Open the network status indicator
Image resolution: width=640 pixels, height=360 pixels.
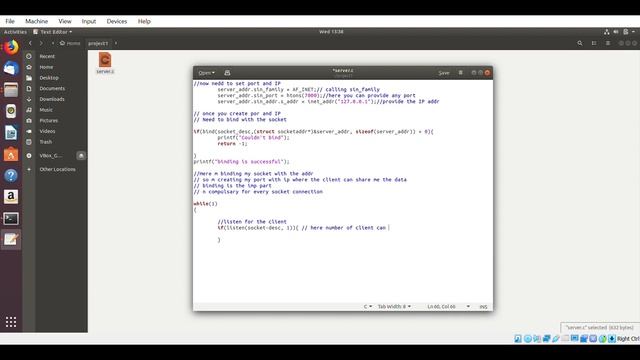[607, 31]
